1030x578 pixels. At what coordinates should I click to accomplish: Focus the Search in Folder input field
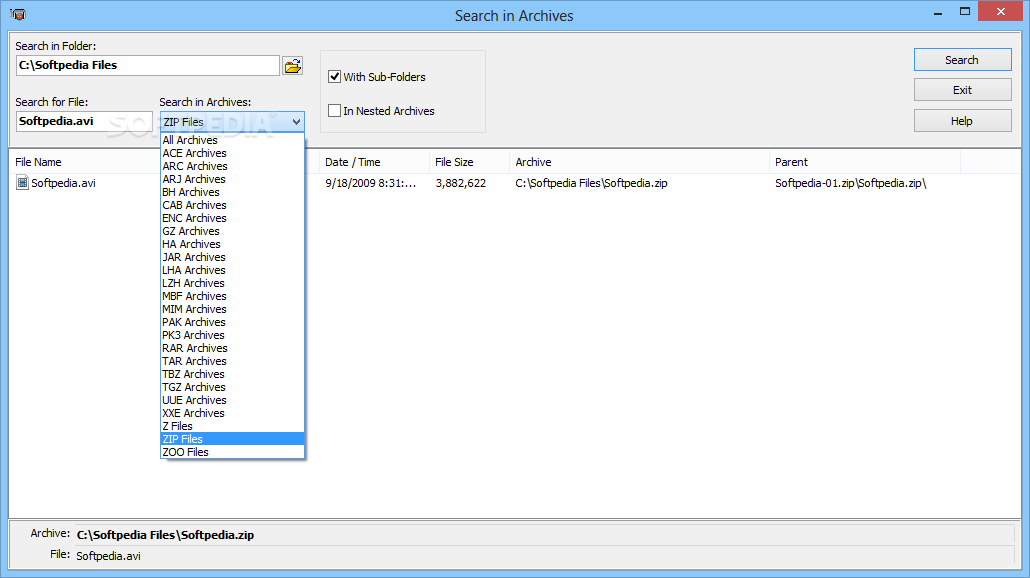(148, 66)
